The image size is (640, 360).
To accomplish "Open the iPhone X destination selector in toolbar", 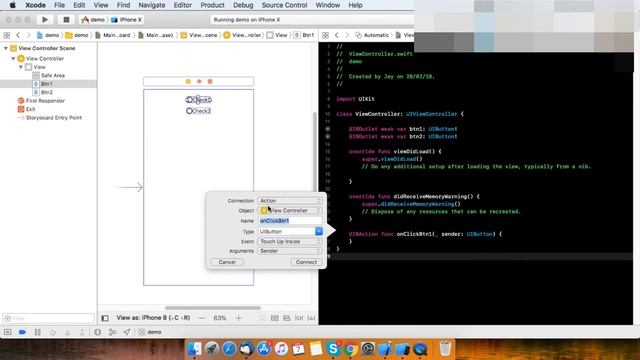I will click(x=127, y=20).
